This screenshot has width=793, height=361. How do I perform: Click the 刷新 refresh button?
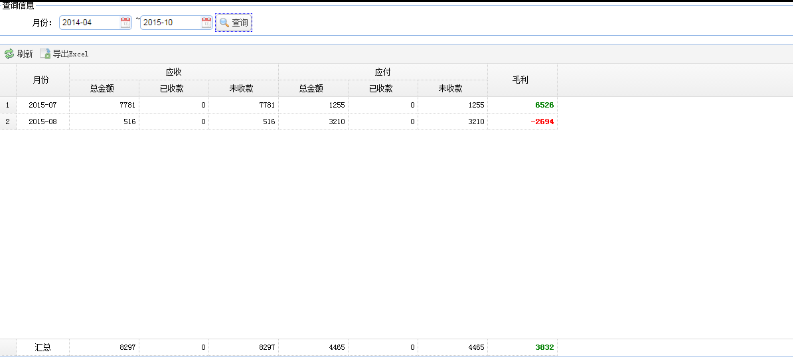click(19, 54)
